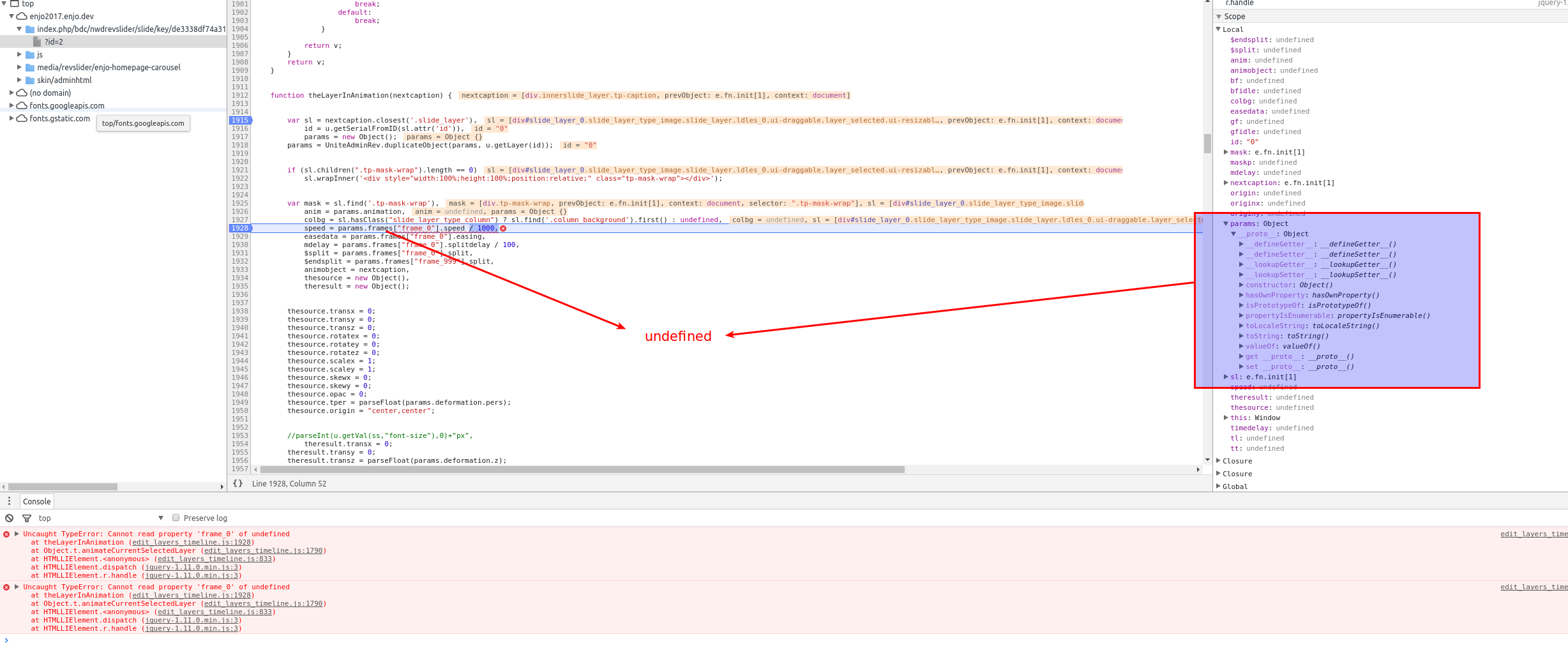
Task: Click the easedata: undefined scope variable
Action: click(x=1269, y=111)
